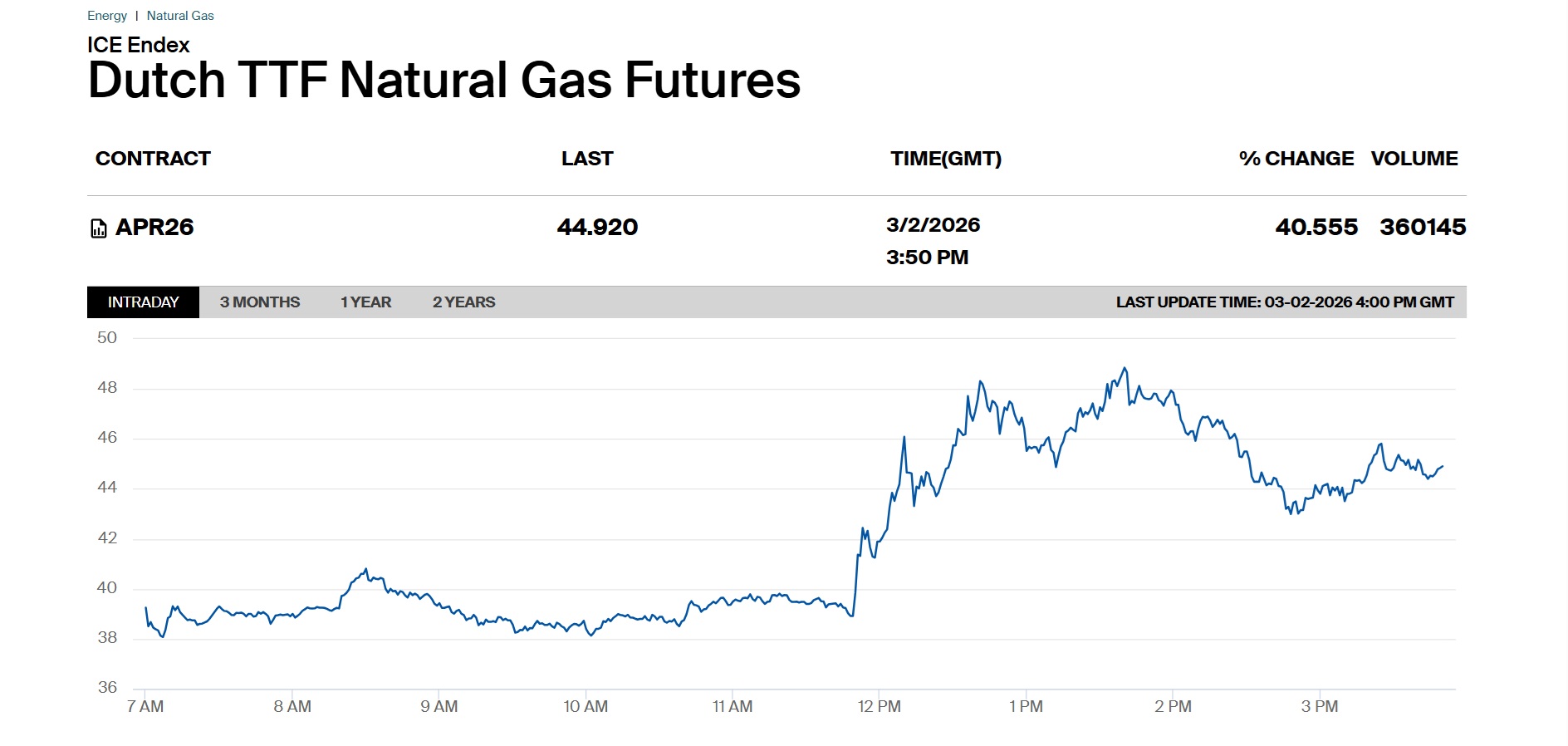
Task: Switch to the 3 MONTHS tab
Action: pyautogui.click(x=260, y=302)
